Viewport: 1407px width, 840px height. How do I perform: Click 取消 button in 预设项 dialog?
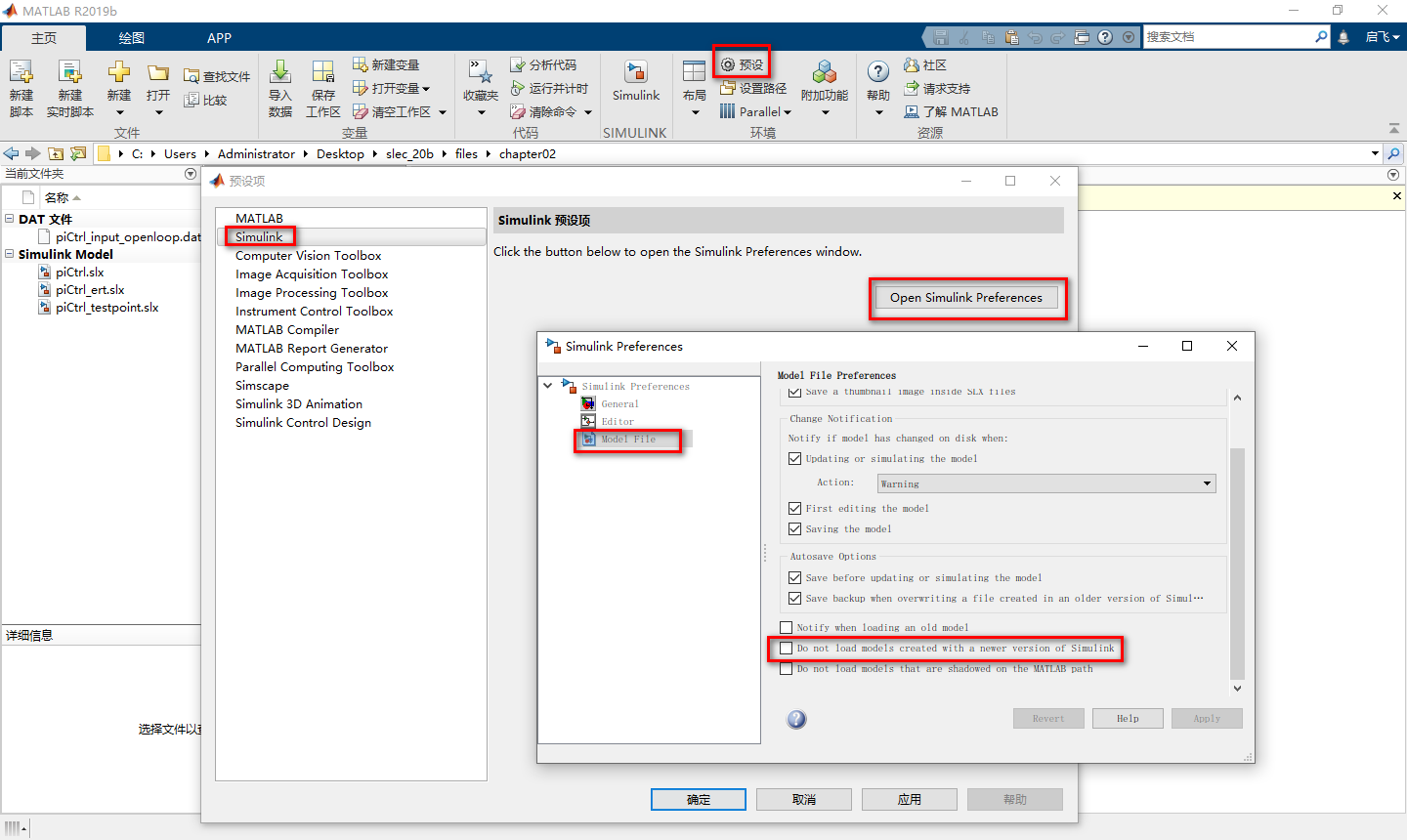coord(804,799)
